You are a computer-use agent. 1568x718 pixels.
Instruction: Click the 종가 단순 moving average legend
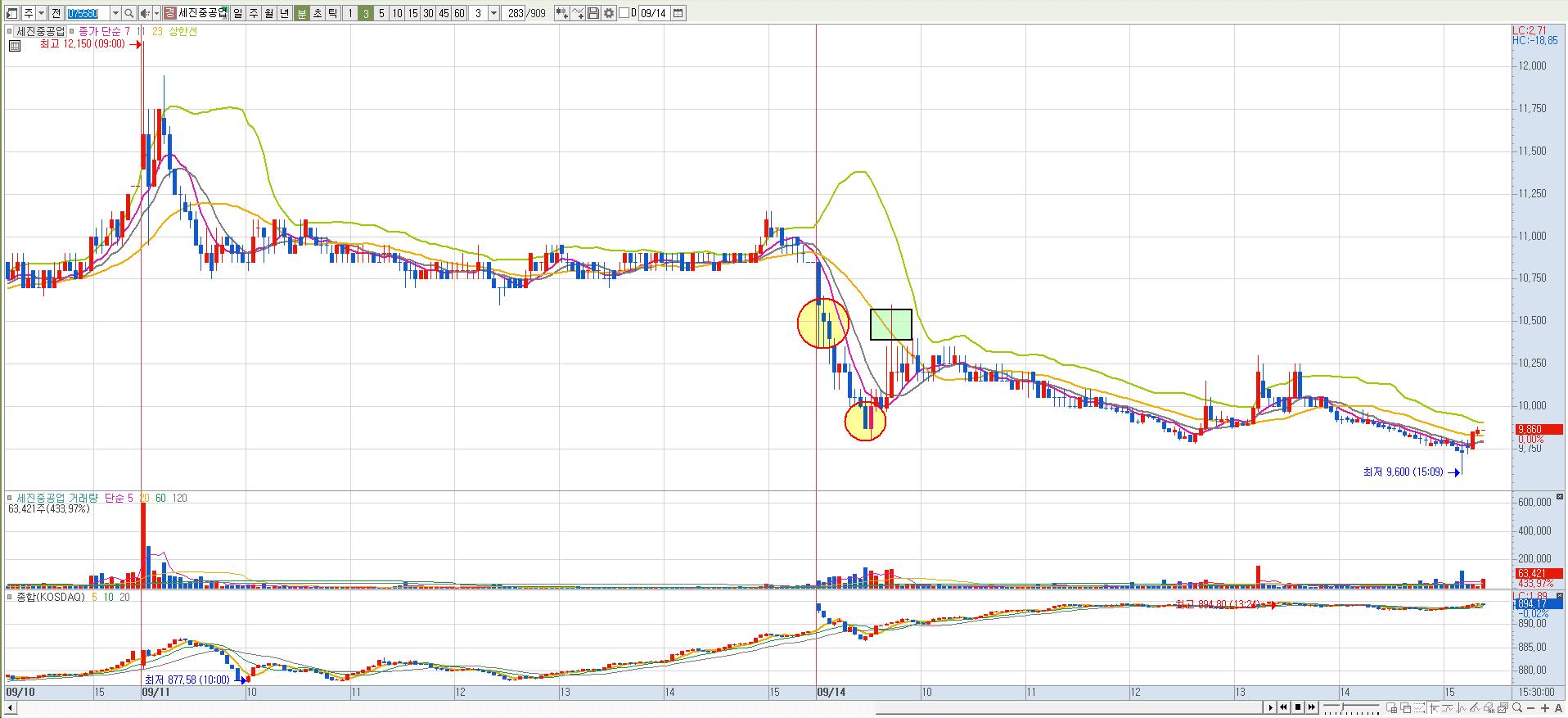[x=104, y=31]
